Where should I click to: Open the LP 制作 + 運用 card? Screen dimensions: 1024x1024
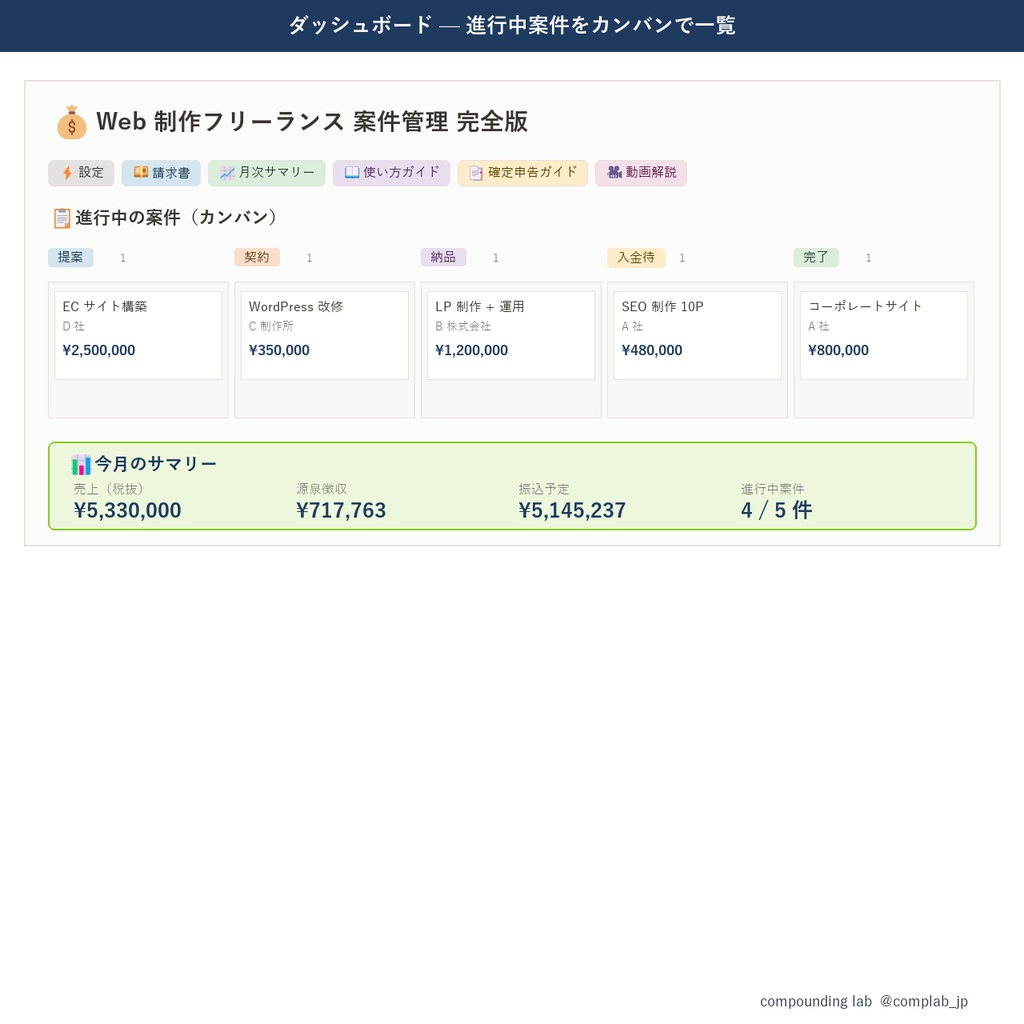tap(511, 335)
